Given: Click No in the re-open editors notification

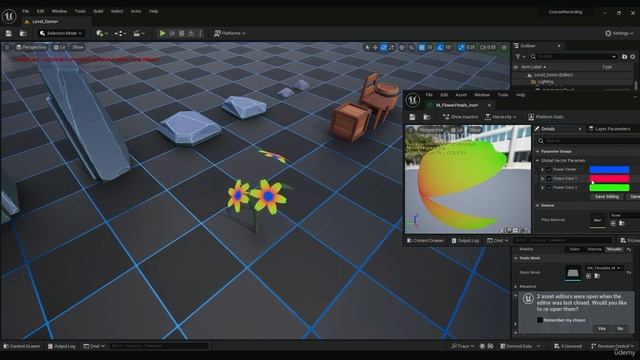Looking at the screenshot, I should tap(620, 328).
